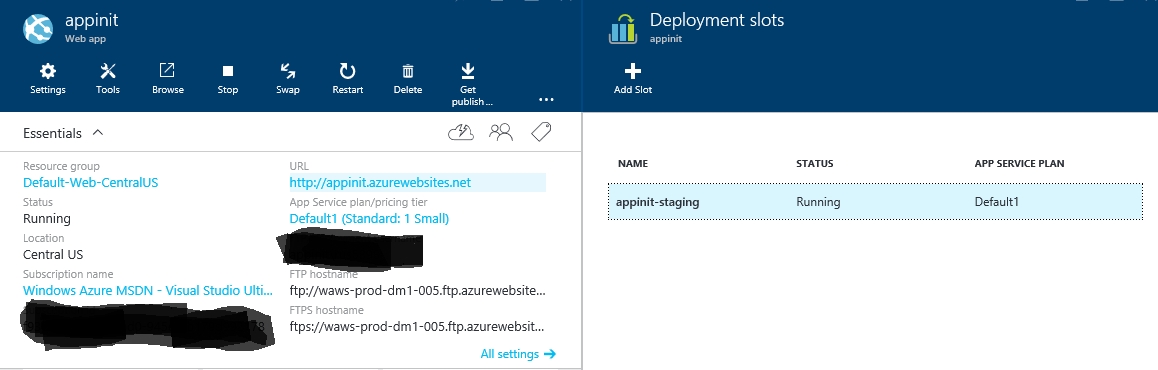Open Default1 (Standard: 1 Small) plan link
The height and width of the screenshot is (370, 1158).
click(369, 219)
